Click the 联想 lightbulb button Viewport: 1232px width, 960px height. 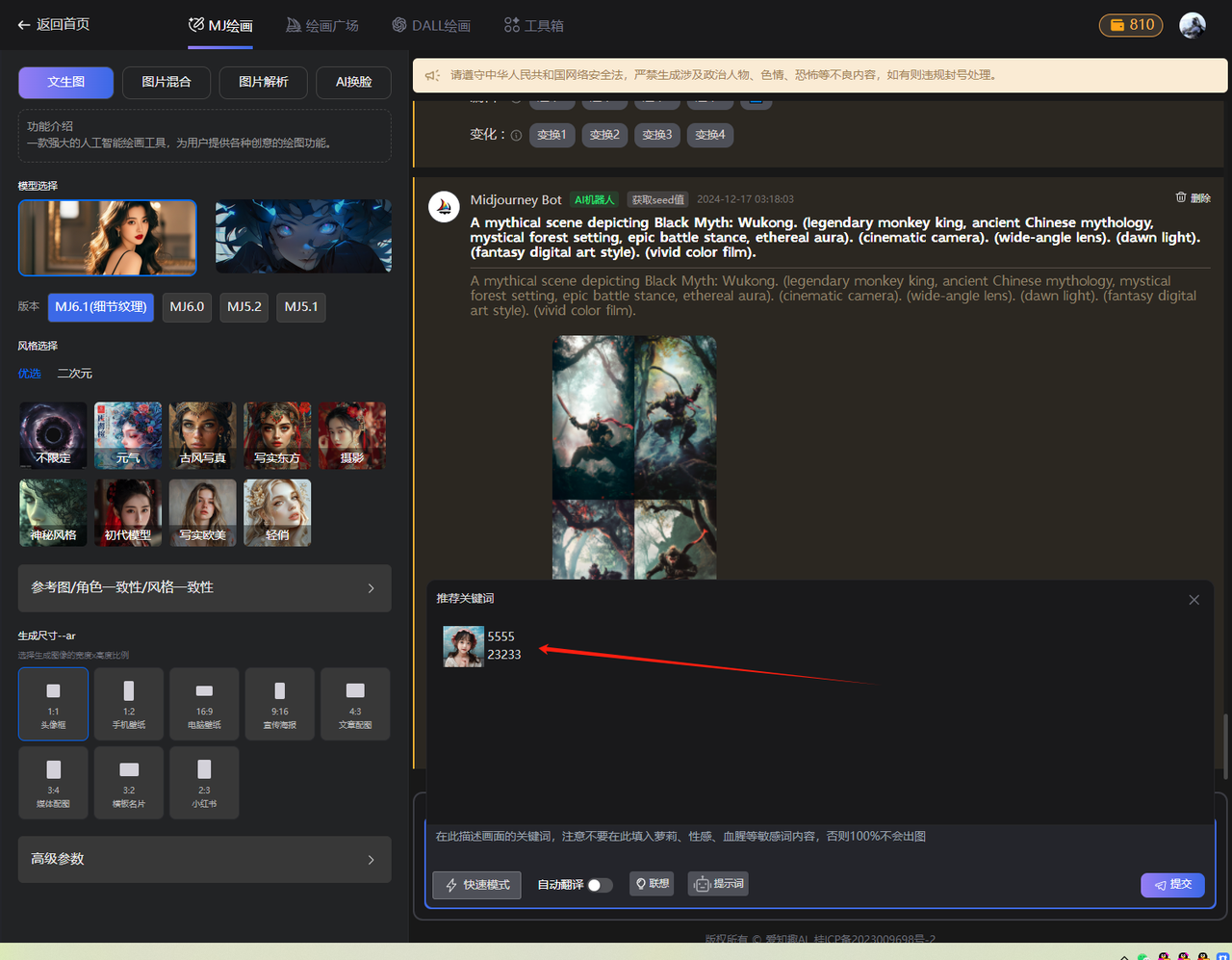click(652, 884)
